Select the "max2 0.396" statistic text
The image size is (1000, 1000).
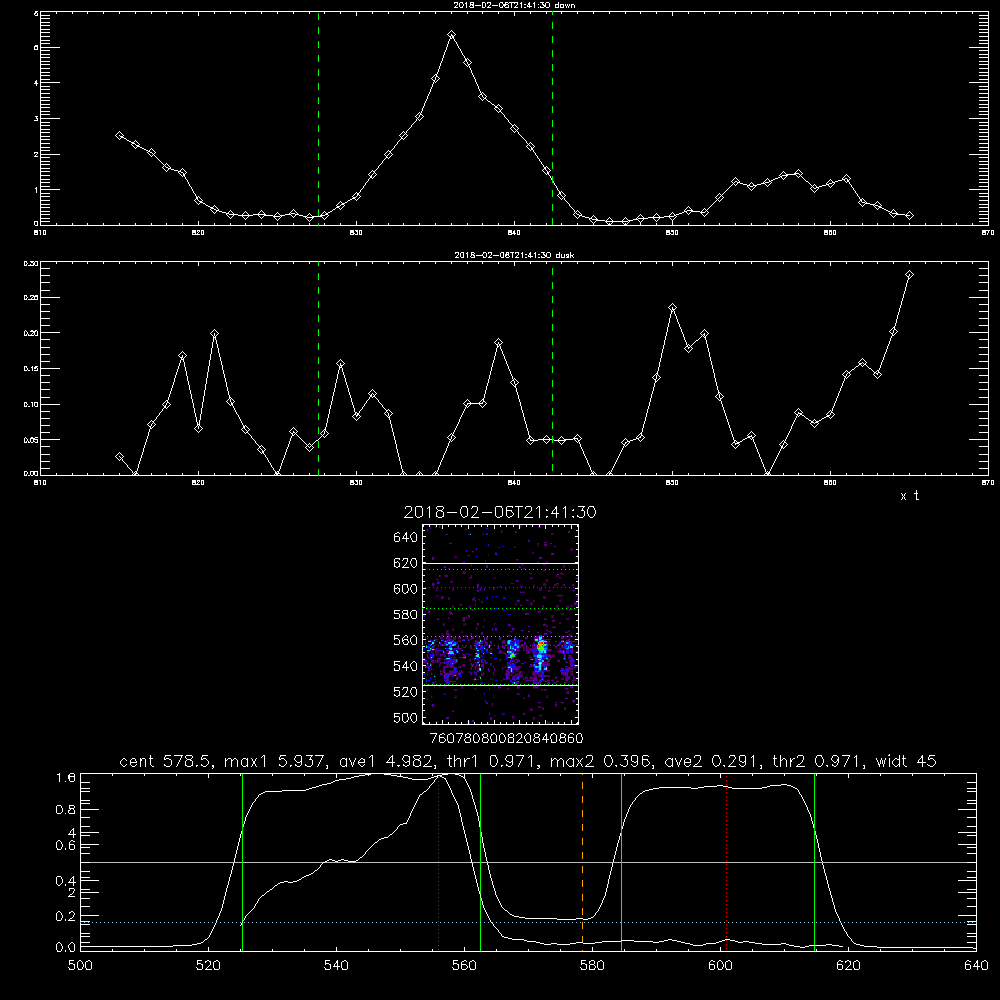point(600,761)
